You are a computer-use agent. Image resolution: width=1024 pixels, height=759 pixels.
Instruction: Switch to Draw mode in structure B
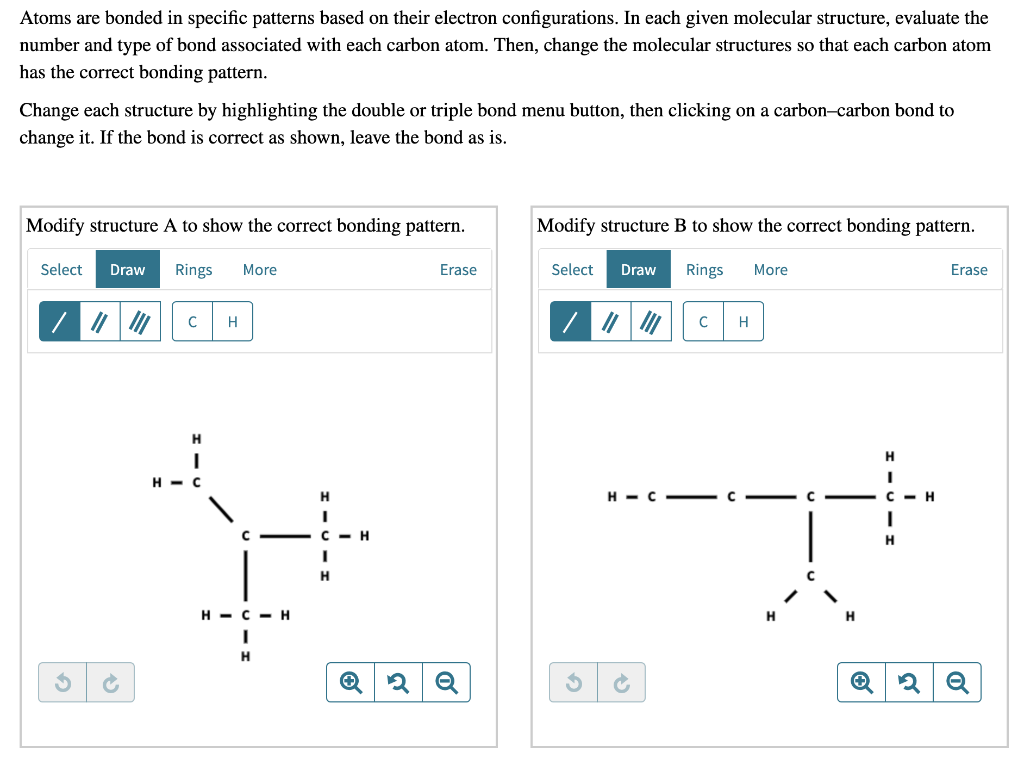tap(638, 269)
